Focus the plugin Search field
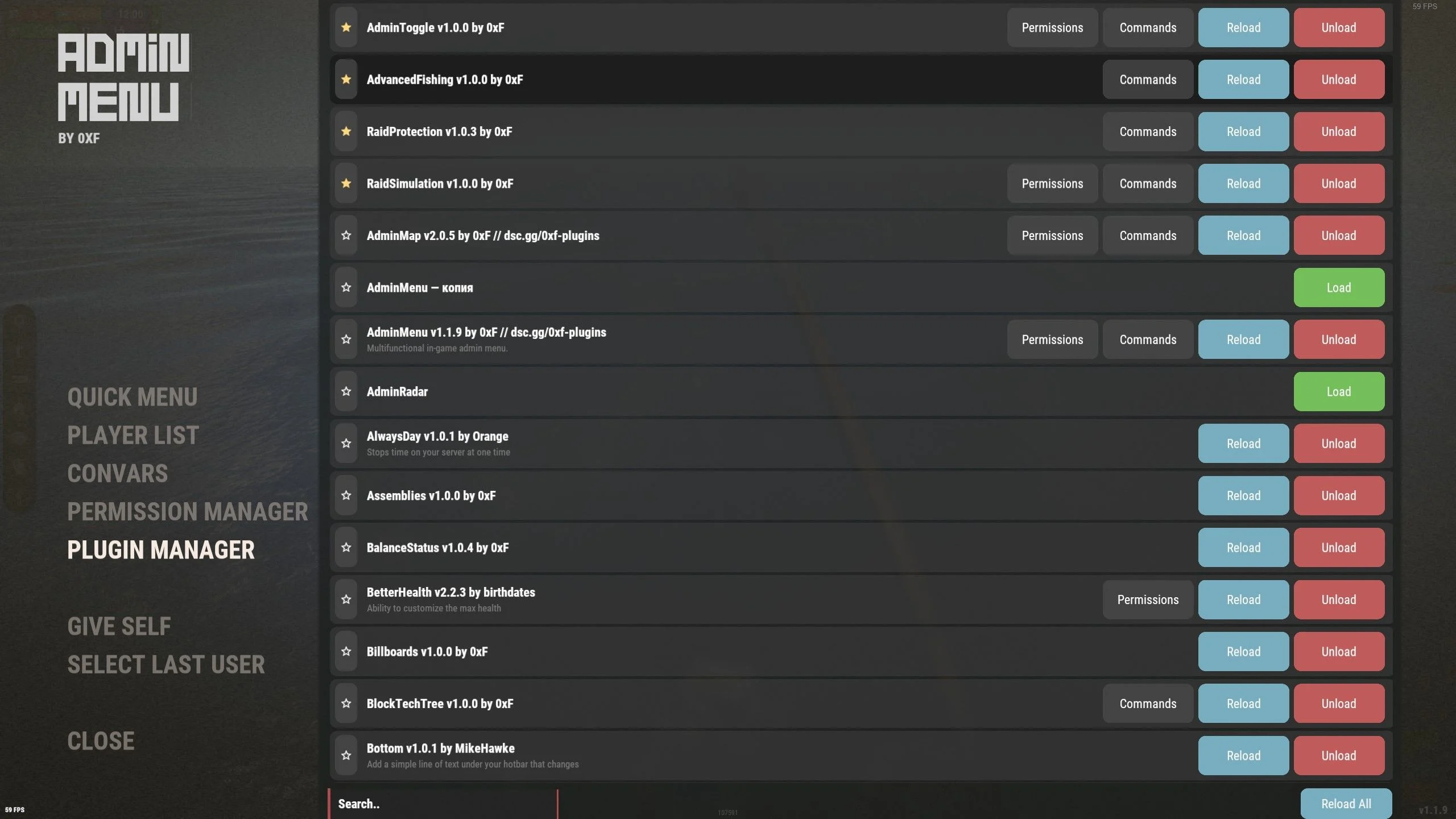This screenshot has width=1456, height=819. pos(443,804)
